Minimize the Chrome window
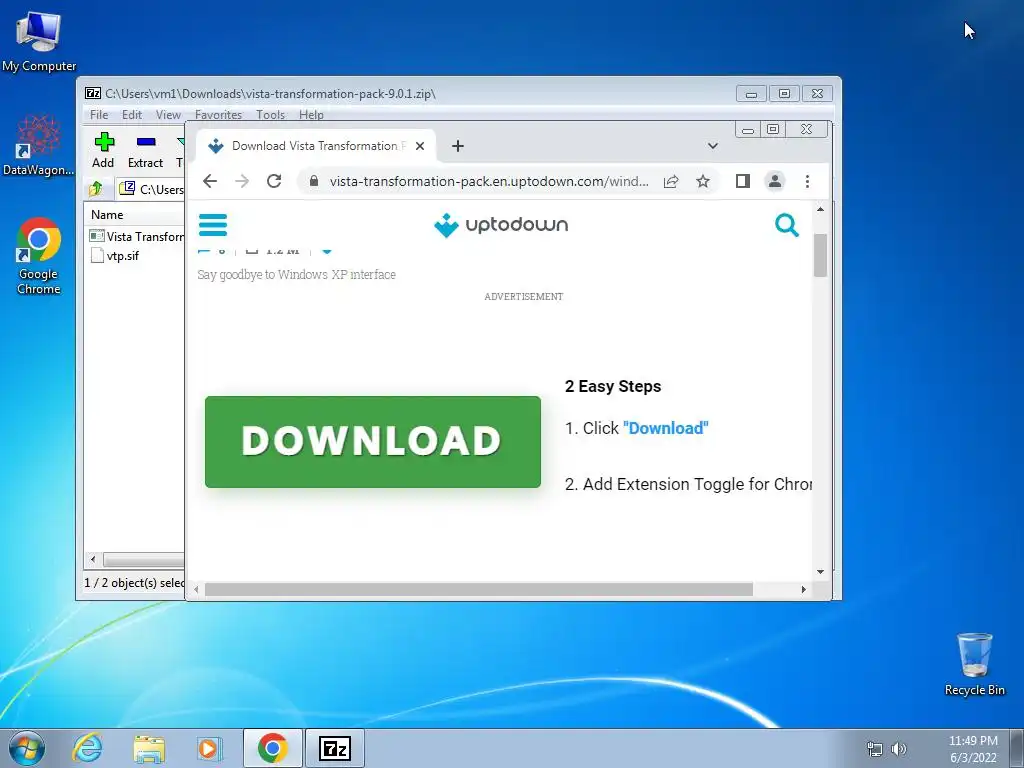Image resolution: width=1024 pixels, height=768 pixels. (x=748, y=129)
